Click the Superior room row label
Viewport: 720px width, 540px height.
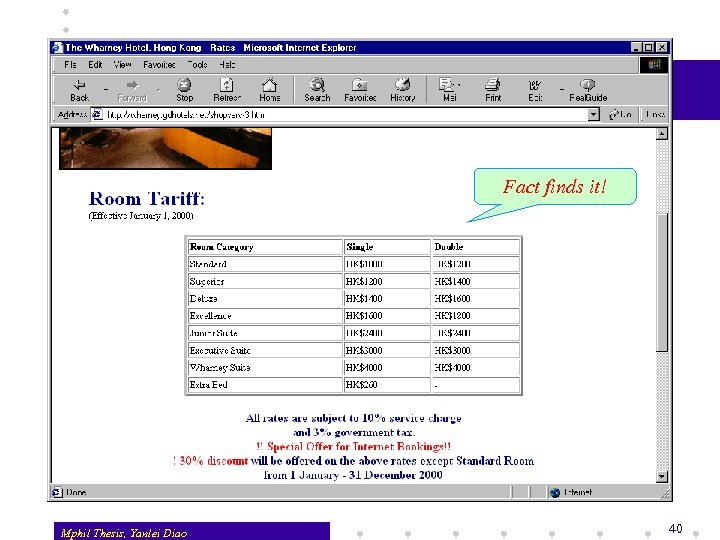(x=207, y=281)
